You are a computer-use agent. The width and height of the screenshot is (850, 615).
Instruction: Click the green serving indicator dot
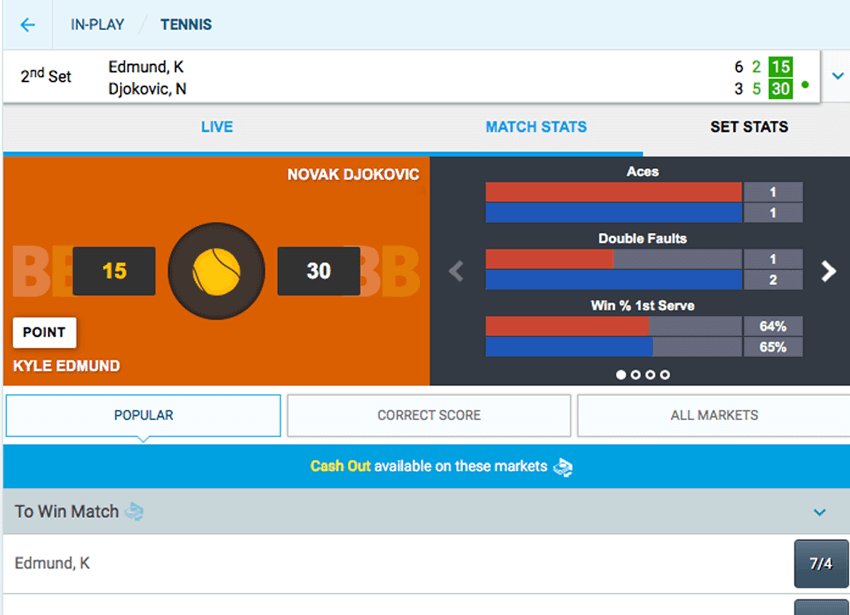(x=805, y=85)
